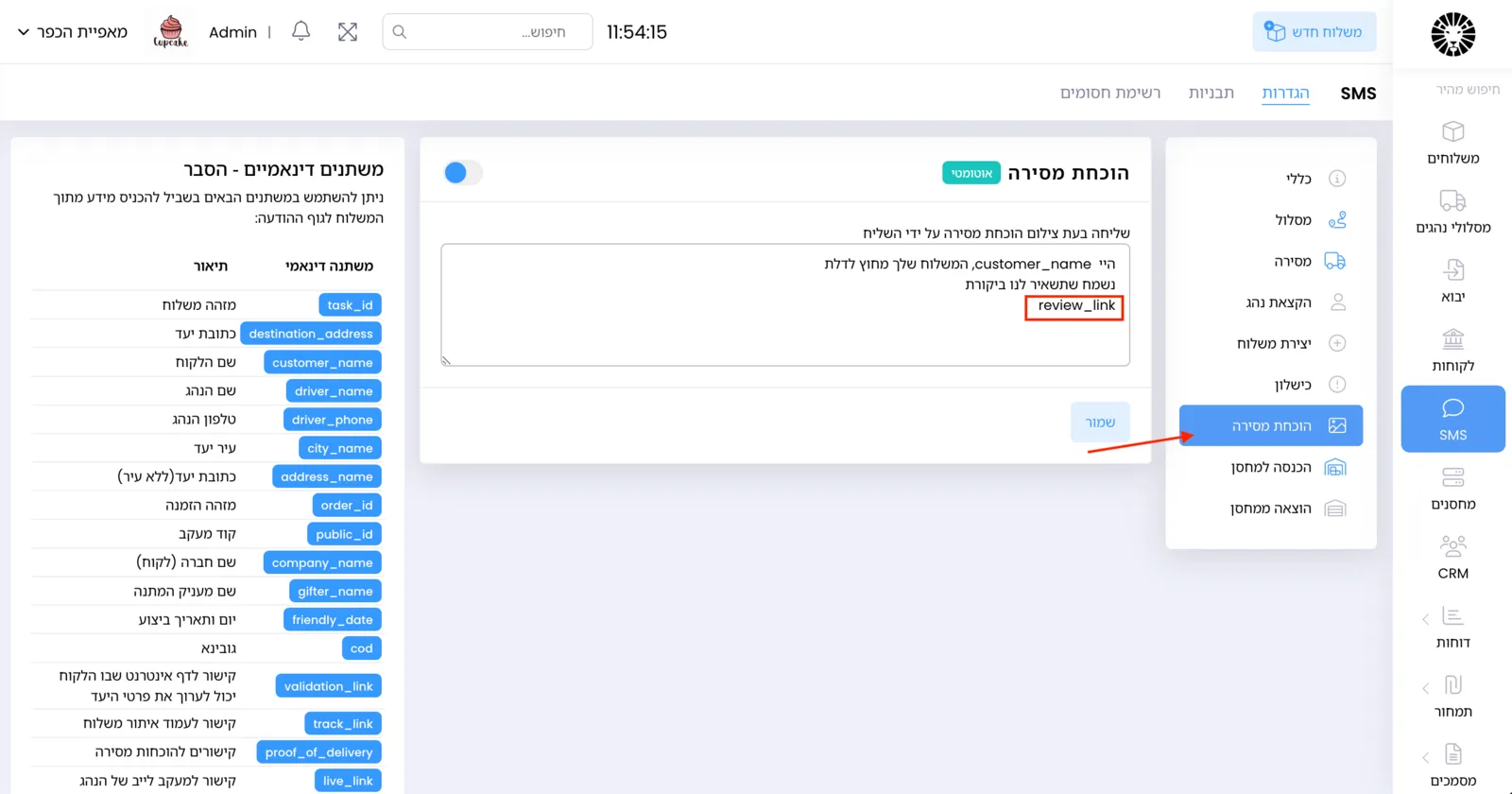1512x794 pixels.
Task: Open משלוחים in the sidebar
Action: tap(1452, 143)
